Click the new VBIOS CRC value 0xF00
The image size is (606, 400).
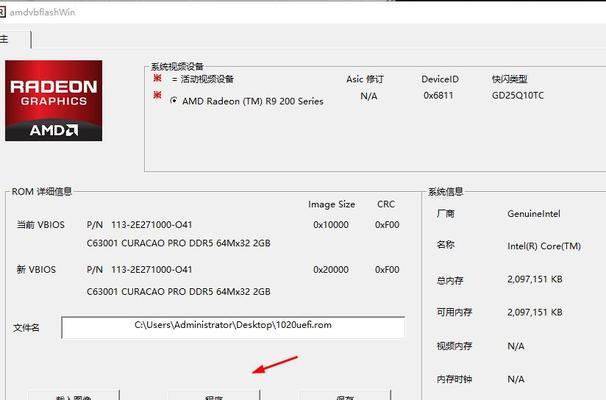[x=387, y=270]
